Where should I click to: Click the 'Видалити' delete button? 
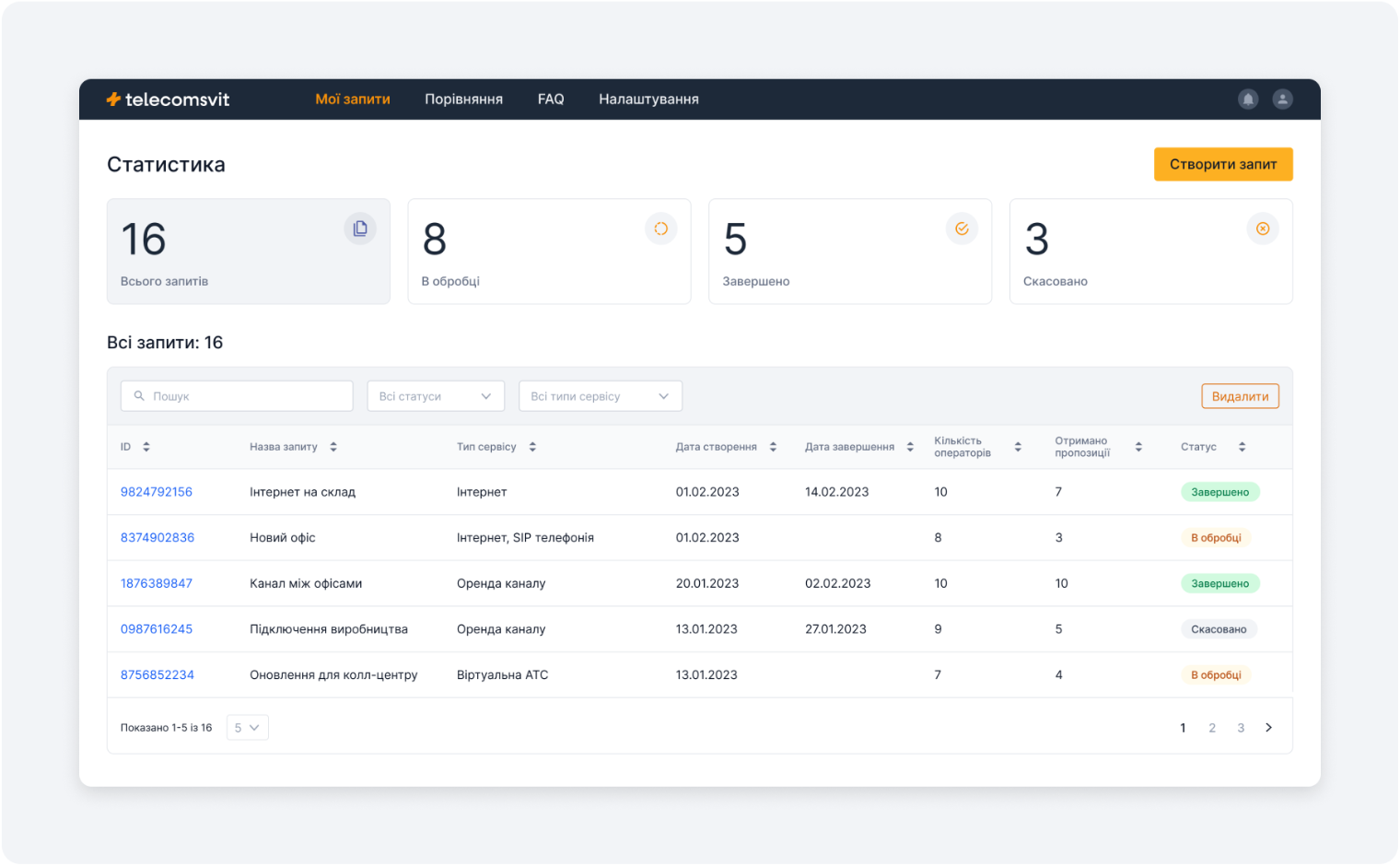(x=1240, y=396)
